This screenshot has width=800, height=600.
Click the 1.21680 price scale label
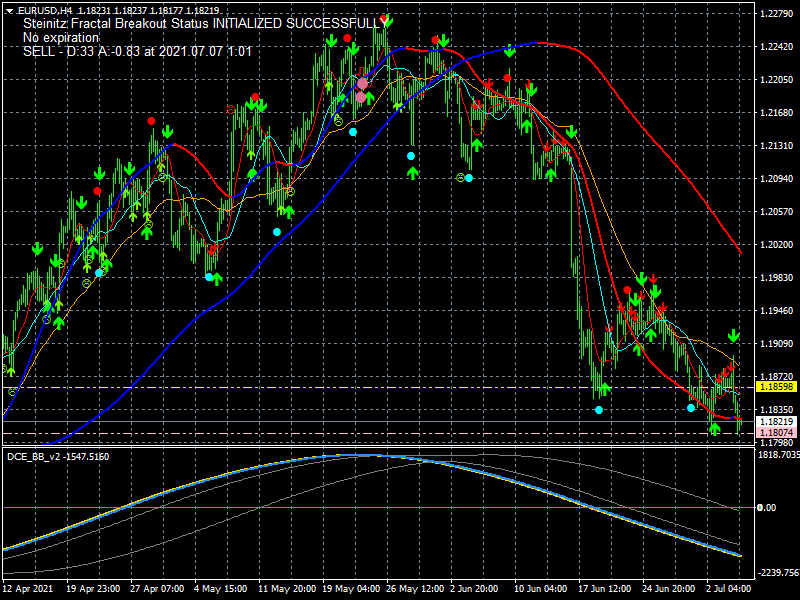click(x=777, y=113)
